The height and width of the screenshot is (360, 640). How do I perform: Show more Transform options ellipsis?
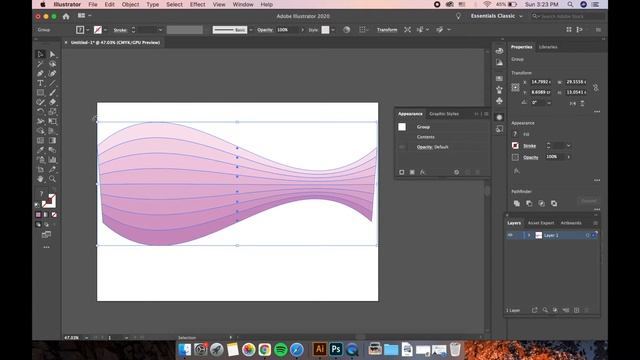pos(597,111)
